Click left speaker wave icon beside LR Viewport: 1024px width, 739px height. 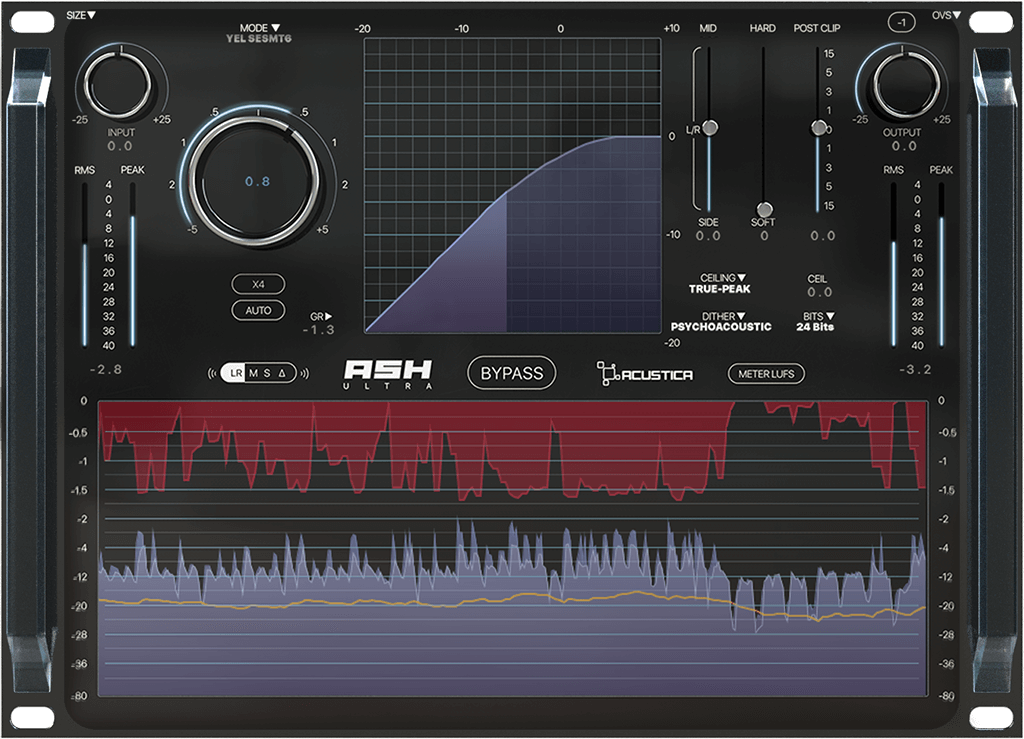tap(212, 373)
